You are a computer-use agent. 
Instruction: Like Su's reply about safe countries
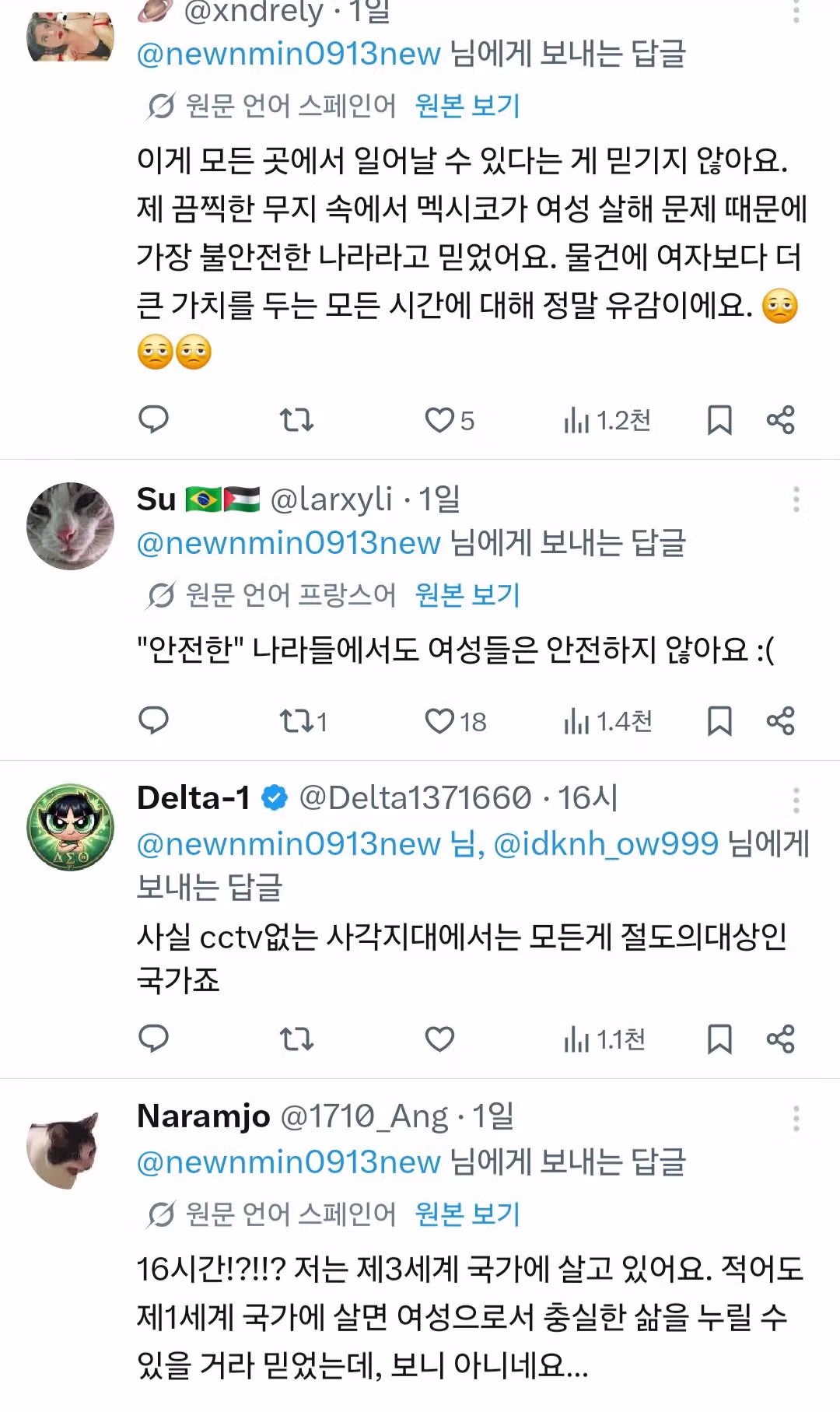point(441,722)
